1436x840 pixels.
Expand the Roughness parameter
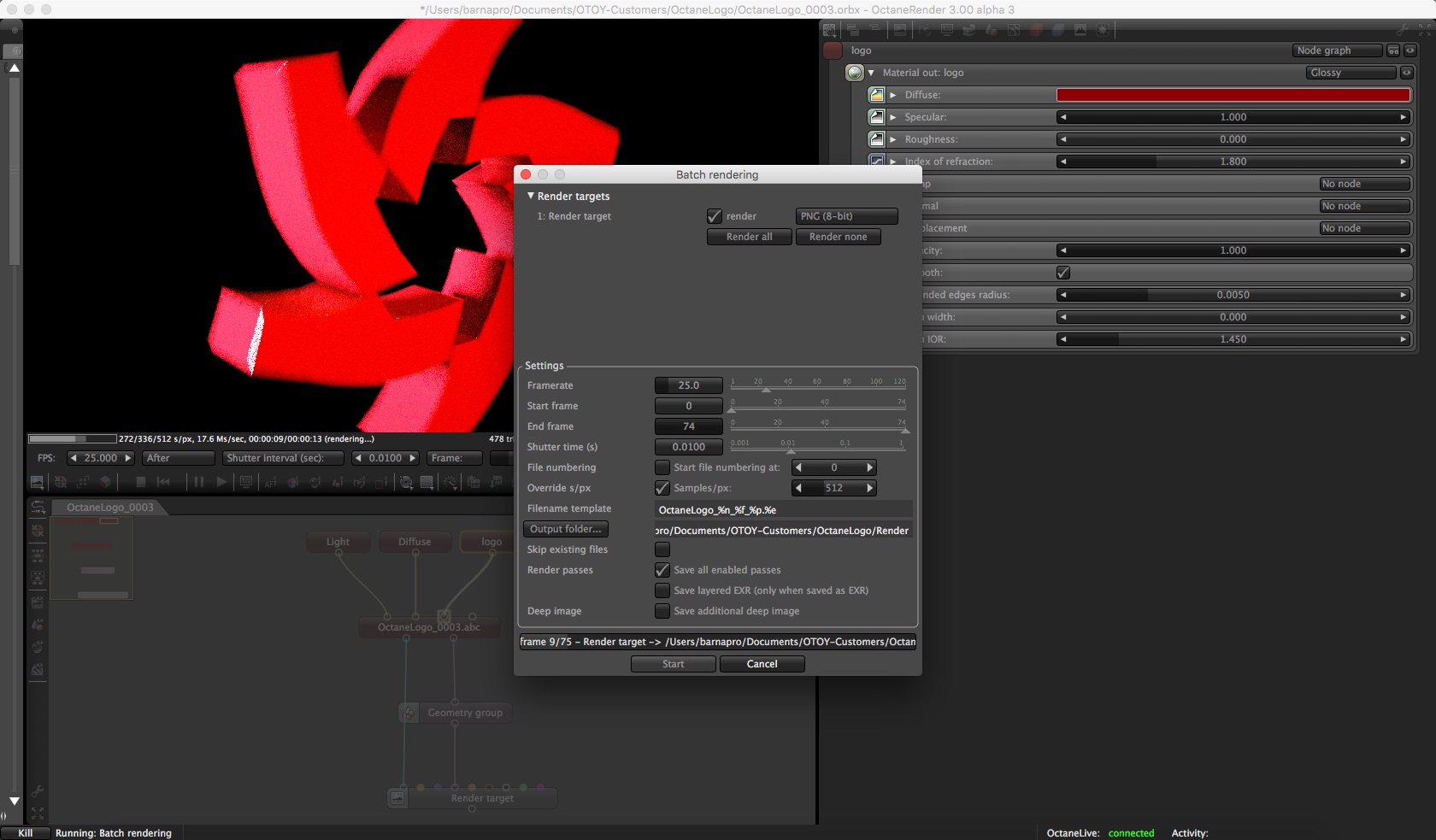point(893,139)
